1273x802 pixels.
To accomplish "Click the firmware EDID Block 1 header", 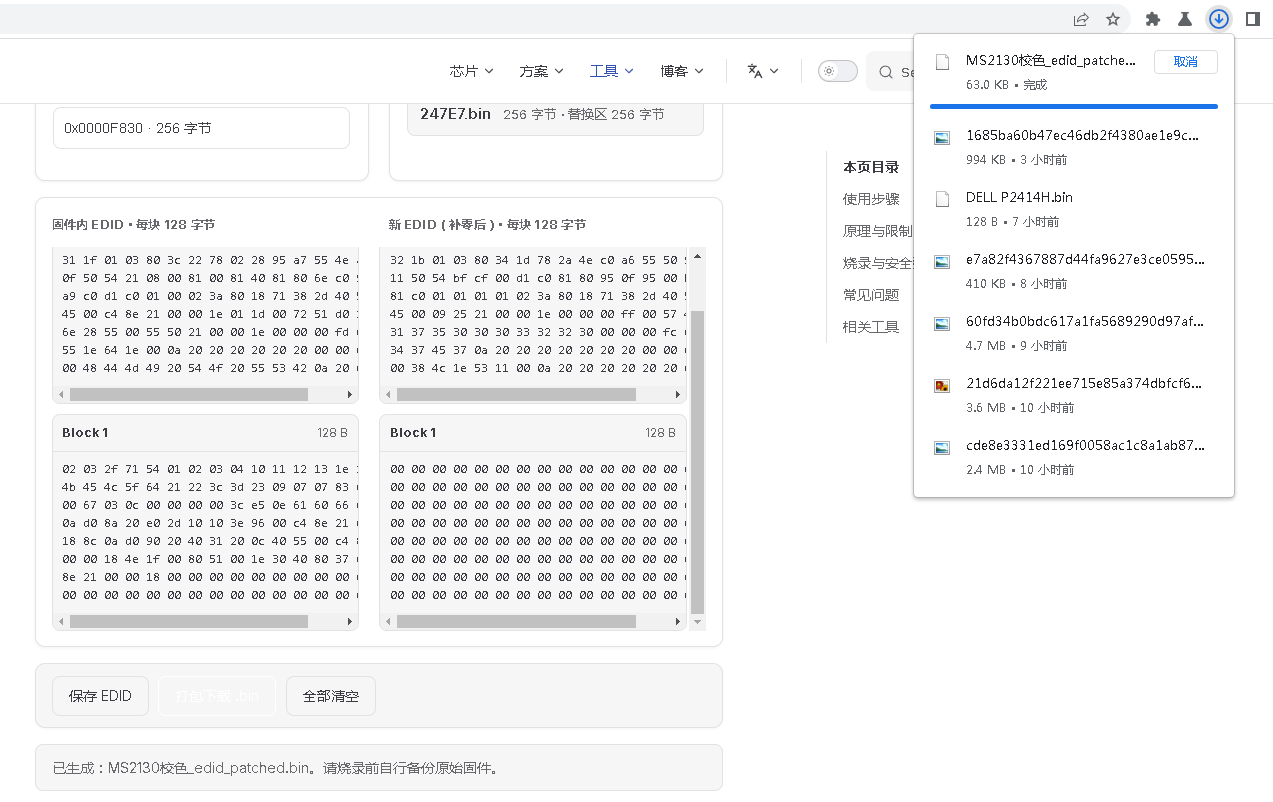I will coord(205,433).
